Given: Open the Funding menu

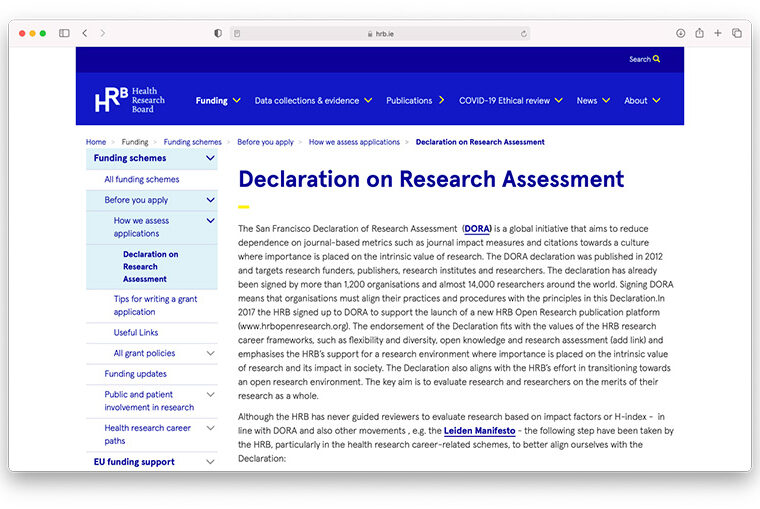Looking at the screenshot, I should [x=211, y=101].
